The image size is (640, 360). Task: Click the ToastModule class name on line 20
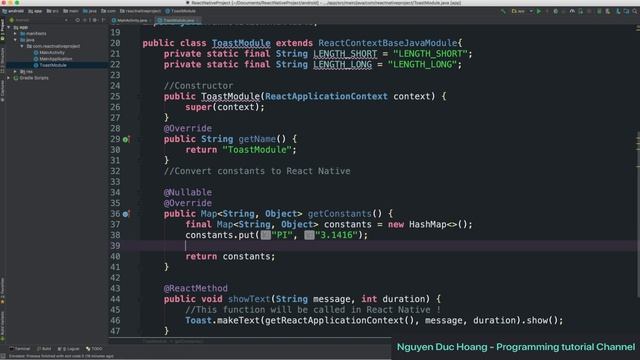click(241, 43)
